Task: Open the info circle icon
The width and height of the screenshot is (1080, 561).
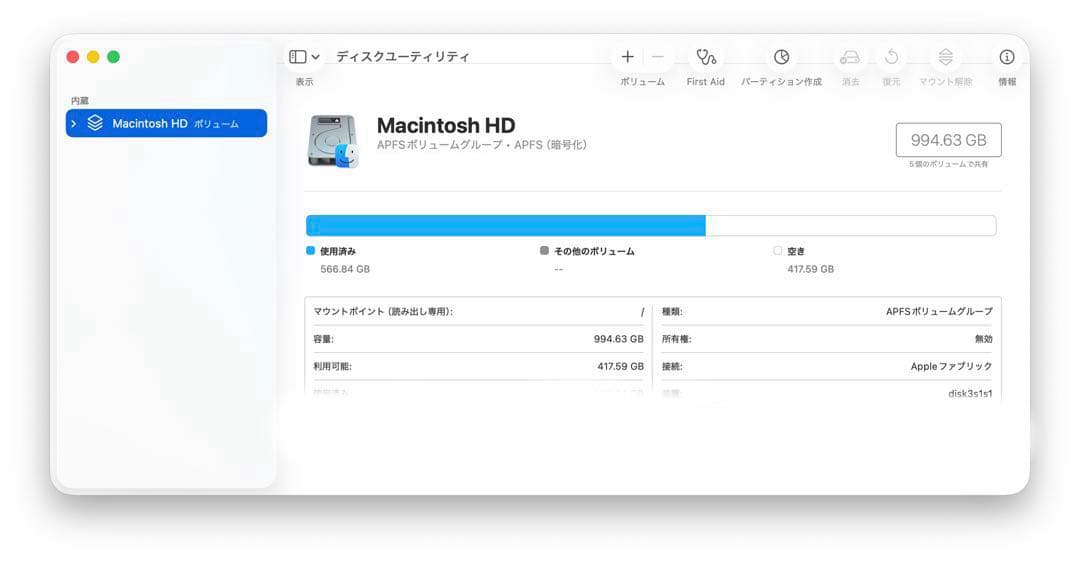Action: [x=1007, y=57]
